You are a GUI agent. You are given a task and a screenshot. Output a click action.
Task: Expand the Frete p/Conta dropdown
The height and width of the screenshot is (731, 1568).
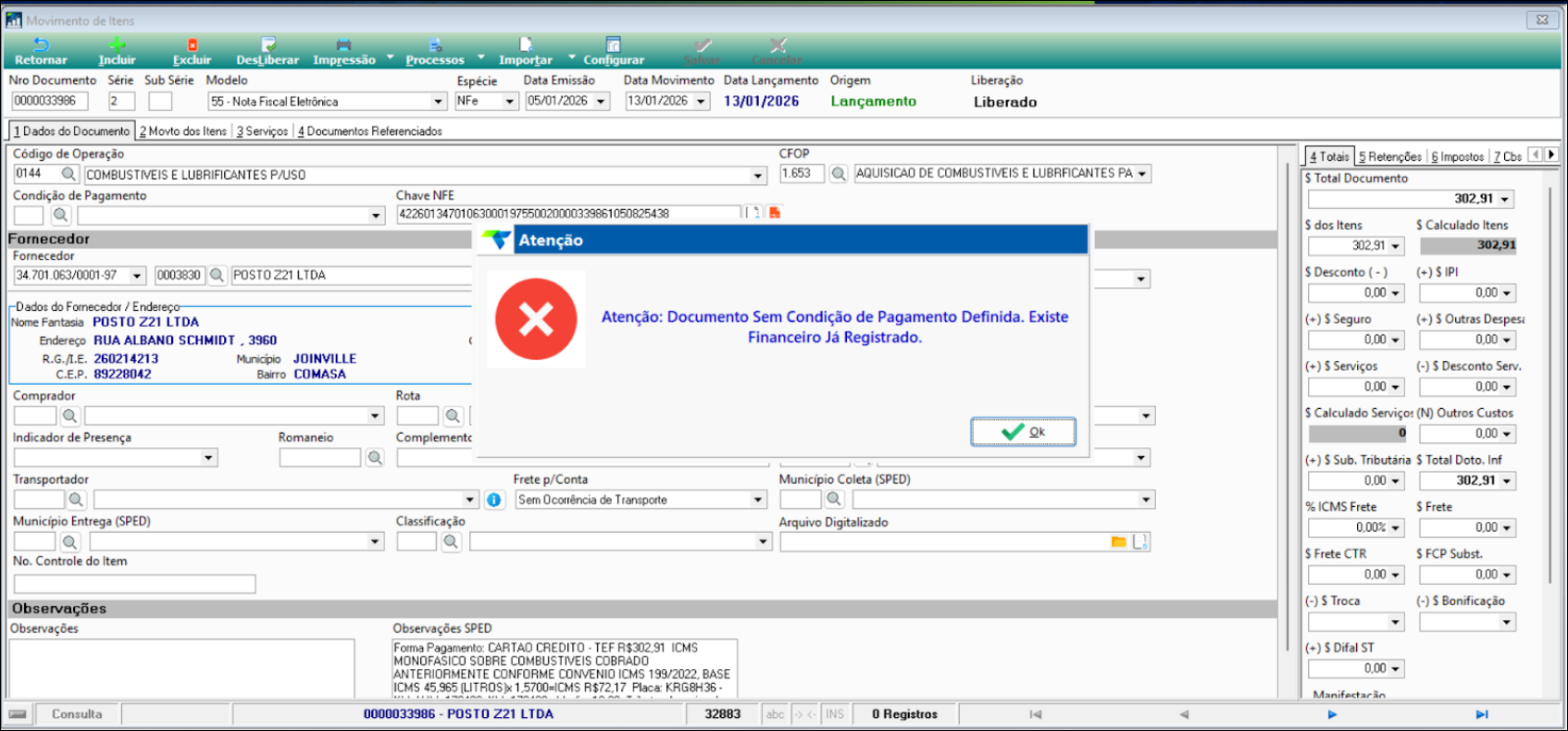point(758,500)
